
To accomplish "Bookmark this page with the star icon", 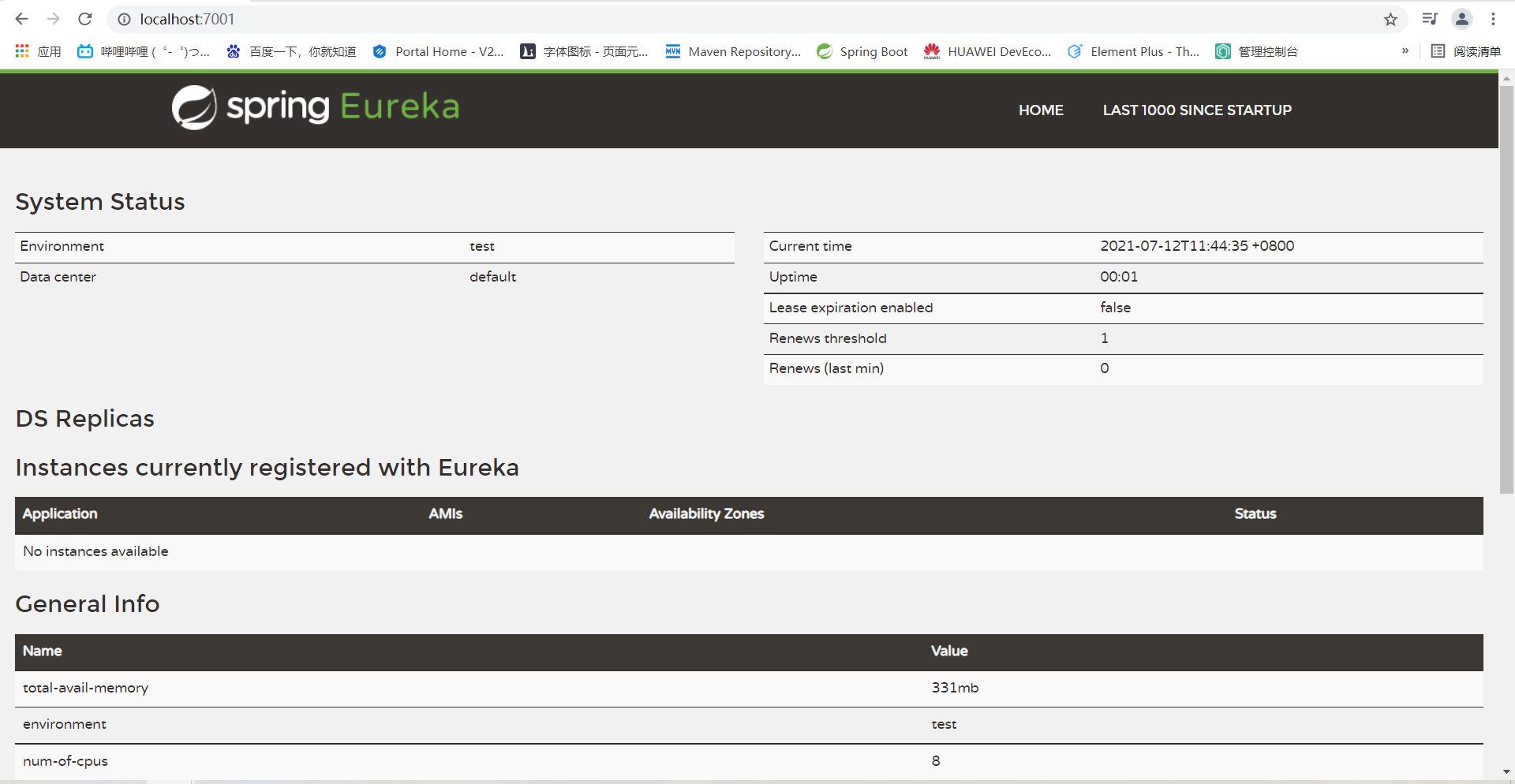I will click(1390, 19).
